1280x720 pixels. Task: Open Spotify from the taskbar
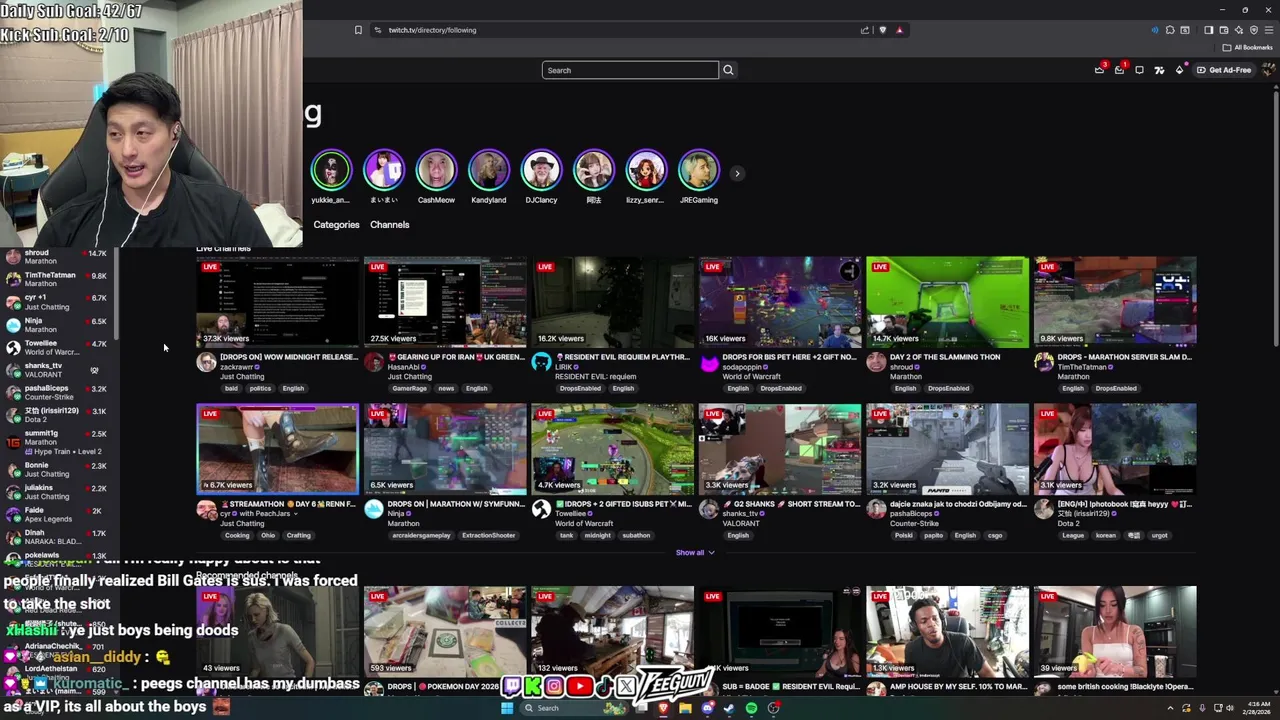(751, 708)
